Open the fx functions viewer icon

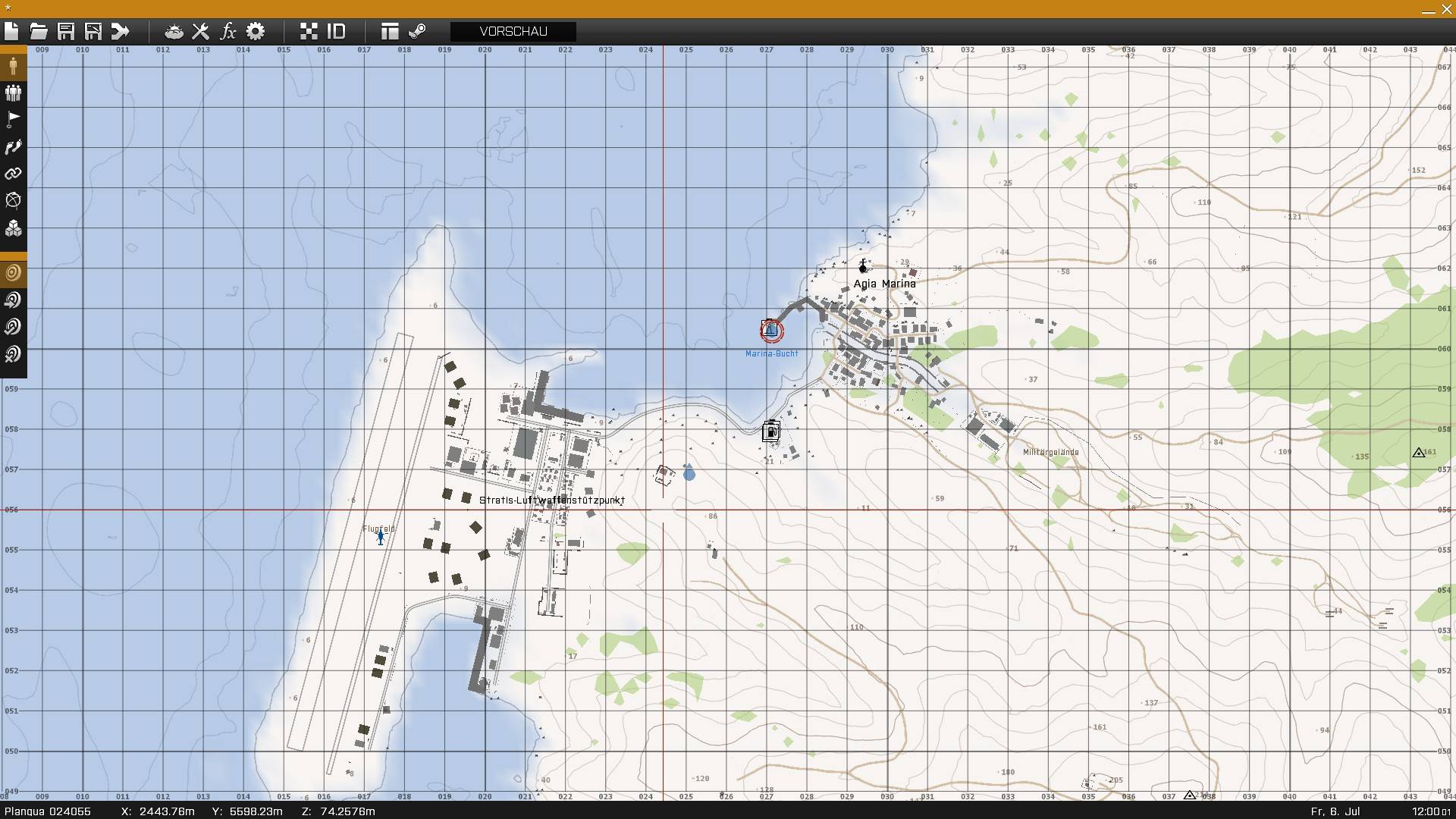point(227,31)
